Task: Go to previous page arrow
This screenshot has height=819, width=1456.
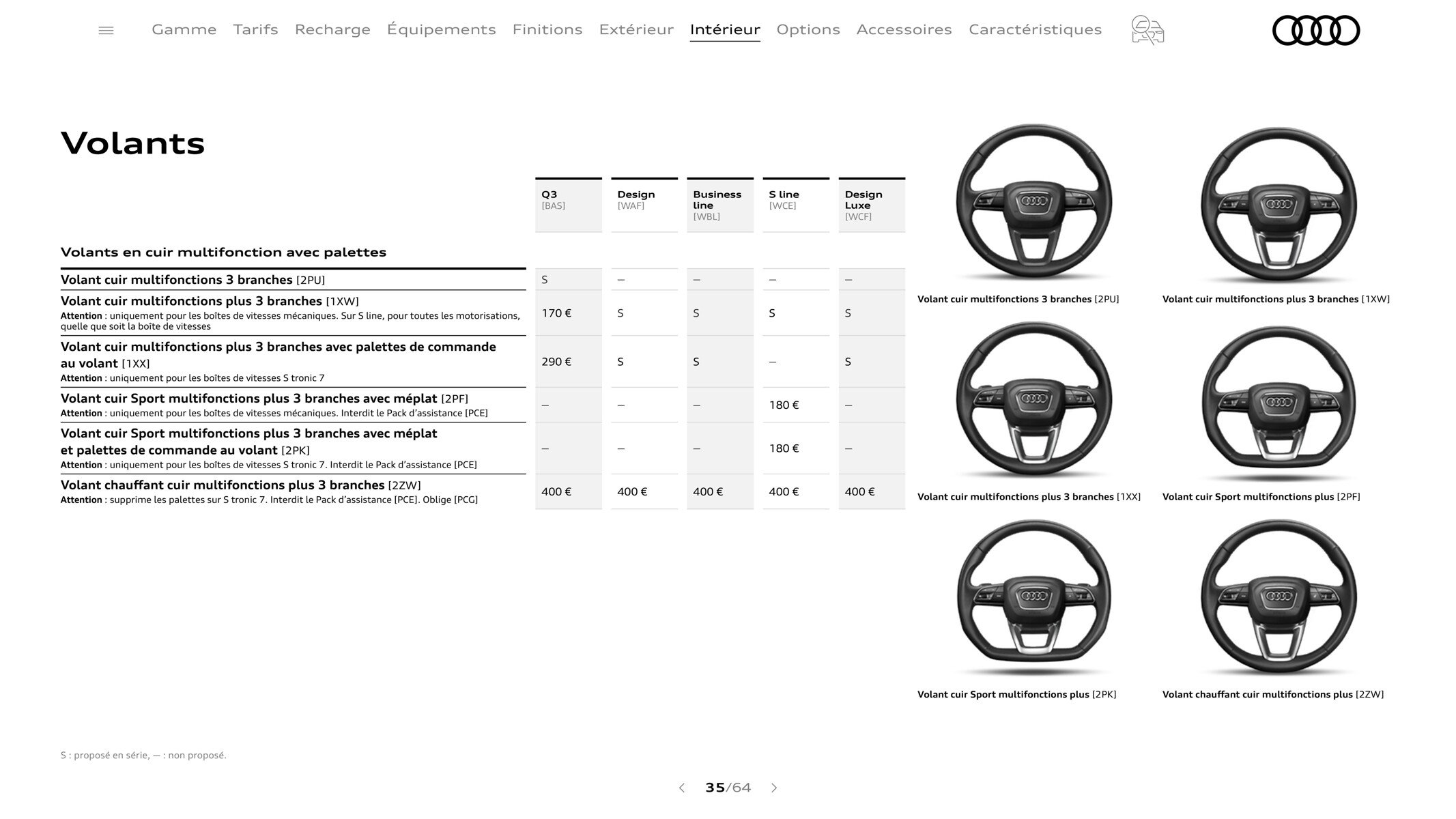Action: 681,788
